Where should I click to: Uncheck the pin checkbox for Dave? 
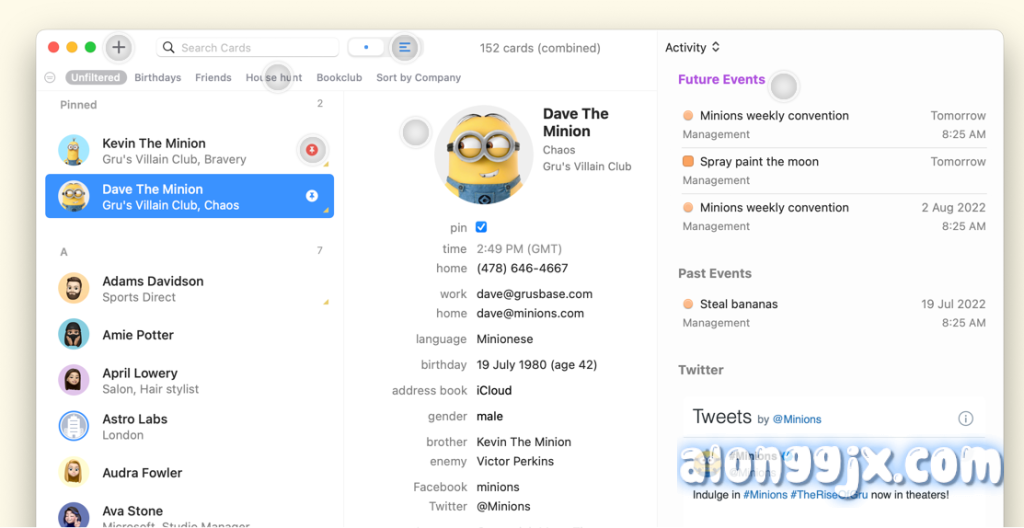[481, 227]
